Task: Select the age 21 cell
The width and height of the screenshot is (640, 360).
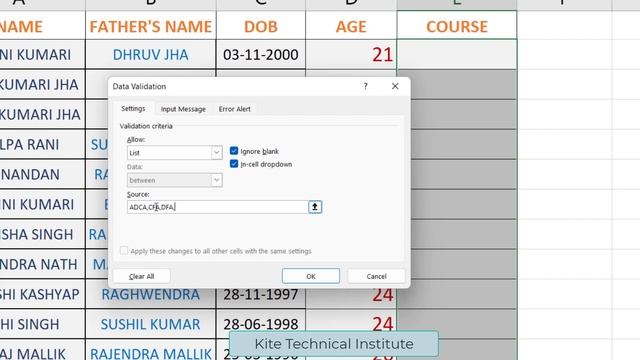Action: click(x=351, y=55)
